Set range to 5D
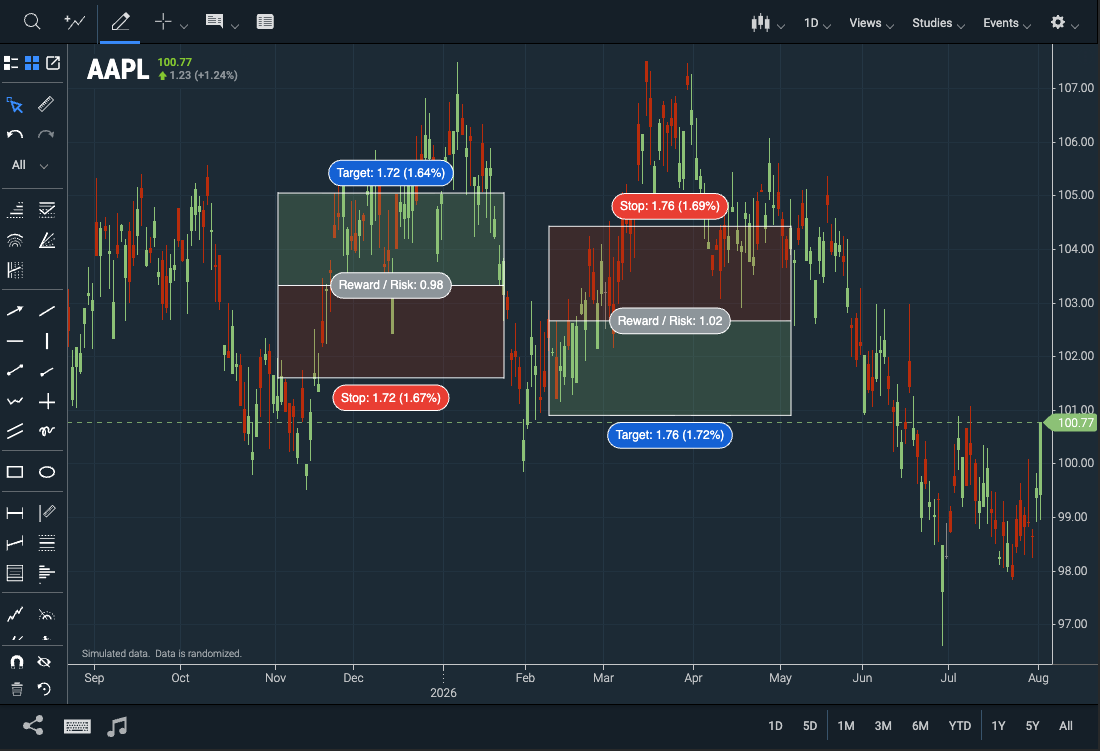 point(810,726)
